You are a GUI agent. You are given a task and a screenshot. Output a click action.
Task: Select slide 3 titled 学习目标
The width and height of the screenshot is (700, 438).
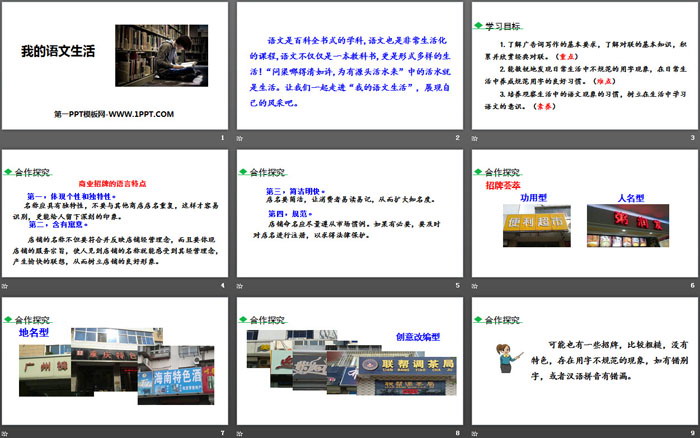(x=585, y=66)
